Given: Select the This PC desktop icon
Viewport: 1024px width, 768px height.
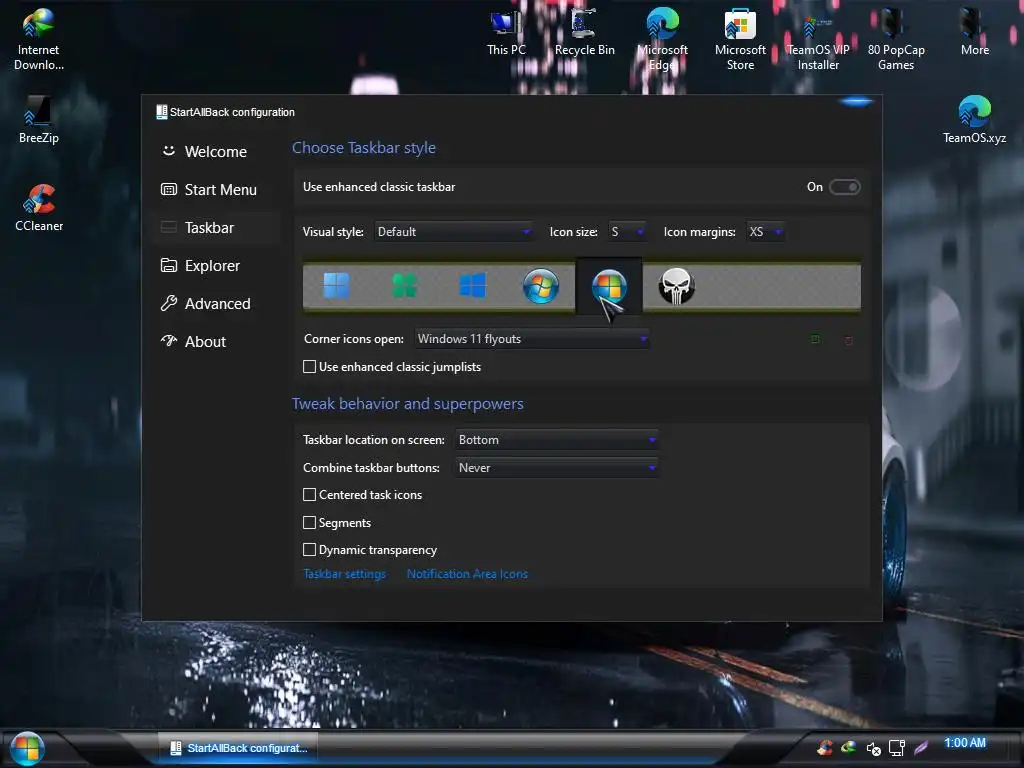Looking at the screenshot, I should [x=506, y=32].
